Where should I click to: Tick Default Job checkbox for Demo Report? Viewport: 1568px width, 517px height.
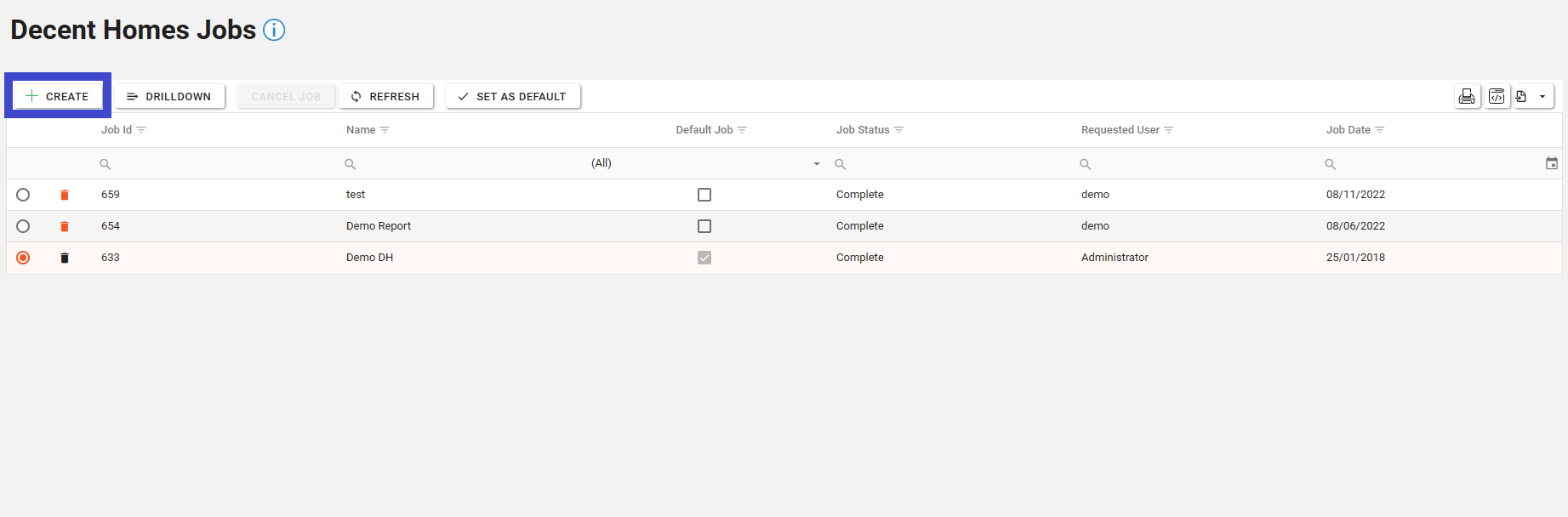click(x=704, y=226)
